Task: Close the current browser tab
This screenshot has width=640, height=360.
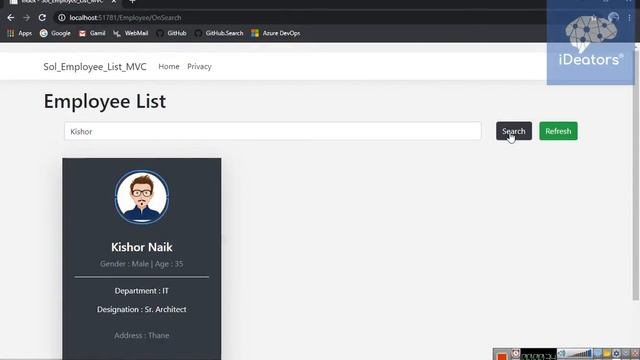Action: coord(113,2)
